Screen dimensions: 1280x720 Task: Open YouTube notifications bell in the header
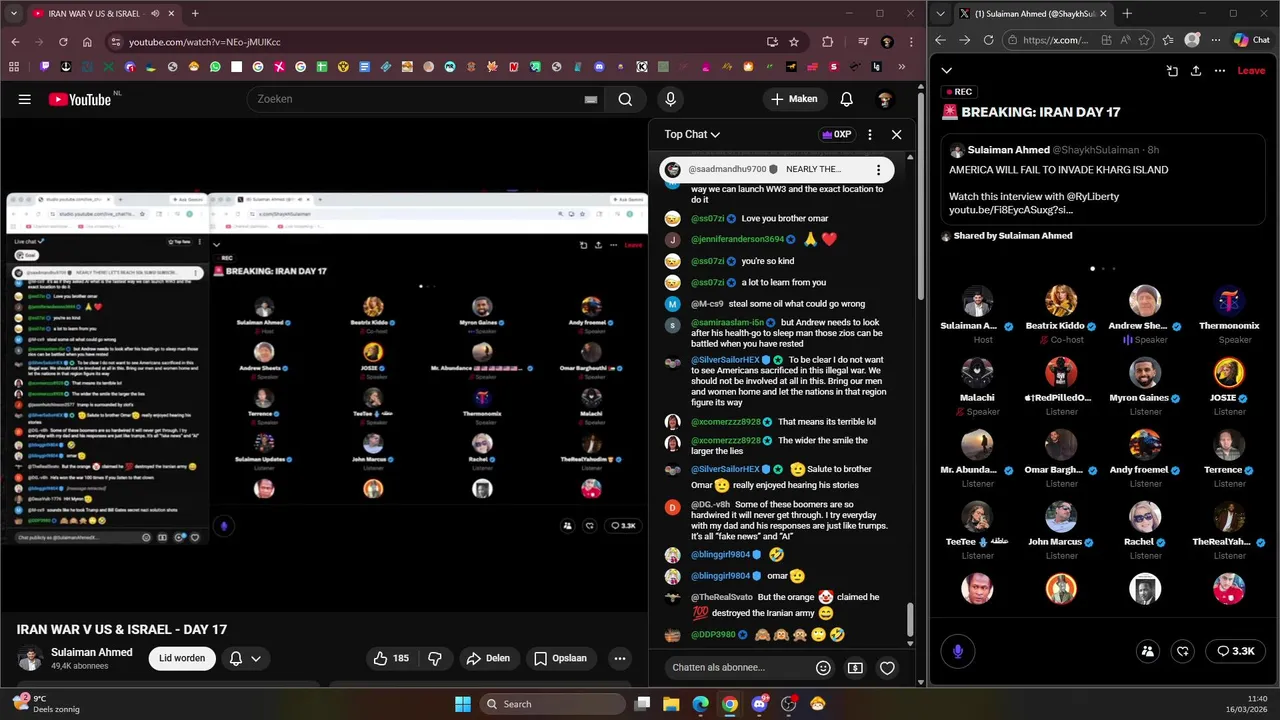(x=846, y=99)
